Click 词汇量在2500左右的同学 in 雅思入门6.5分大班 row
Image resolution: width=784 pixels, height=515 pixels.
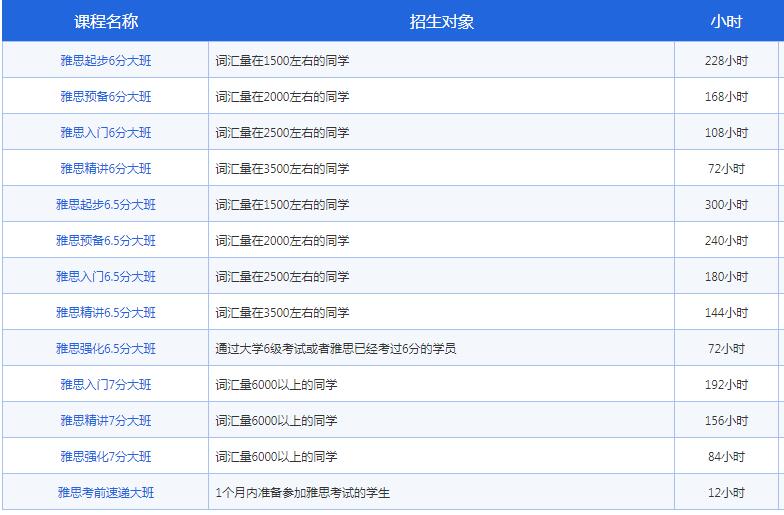282,276
